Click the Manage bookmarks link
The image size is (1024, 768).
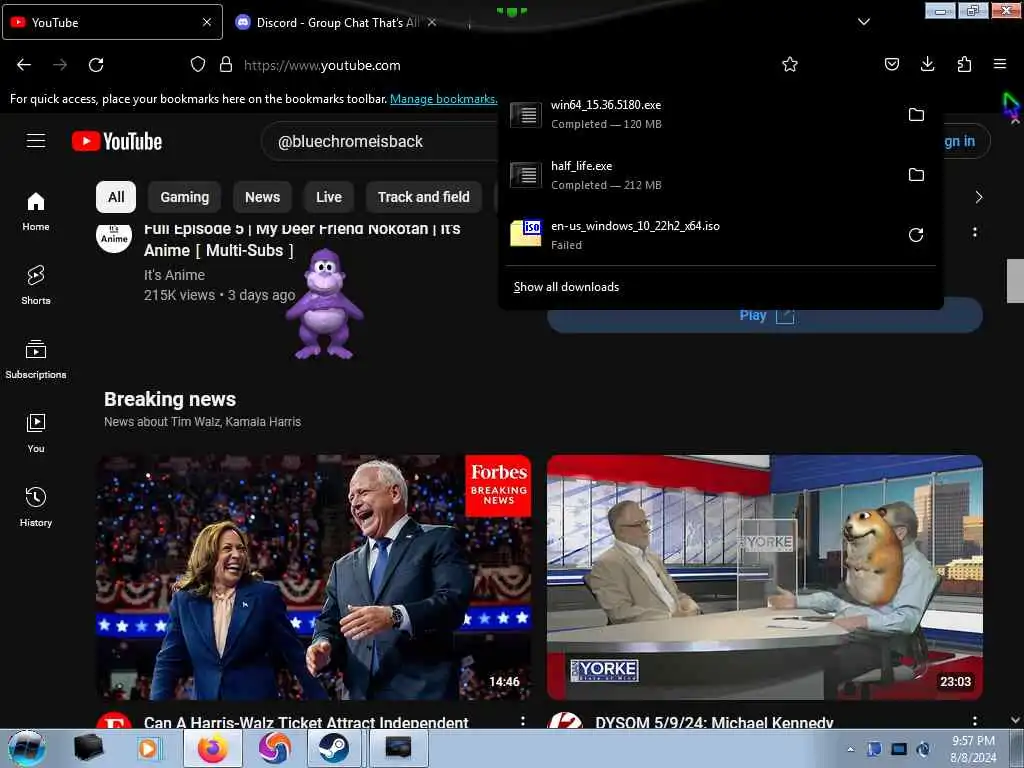443,99
